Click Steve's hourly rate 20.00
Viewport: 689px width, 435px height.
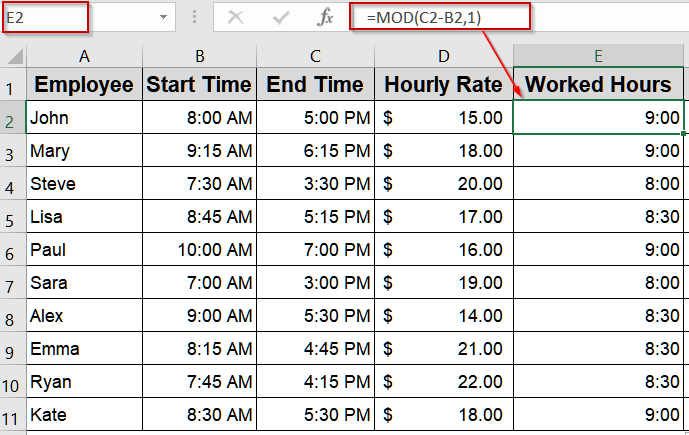coord(444,183)
